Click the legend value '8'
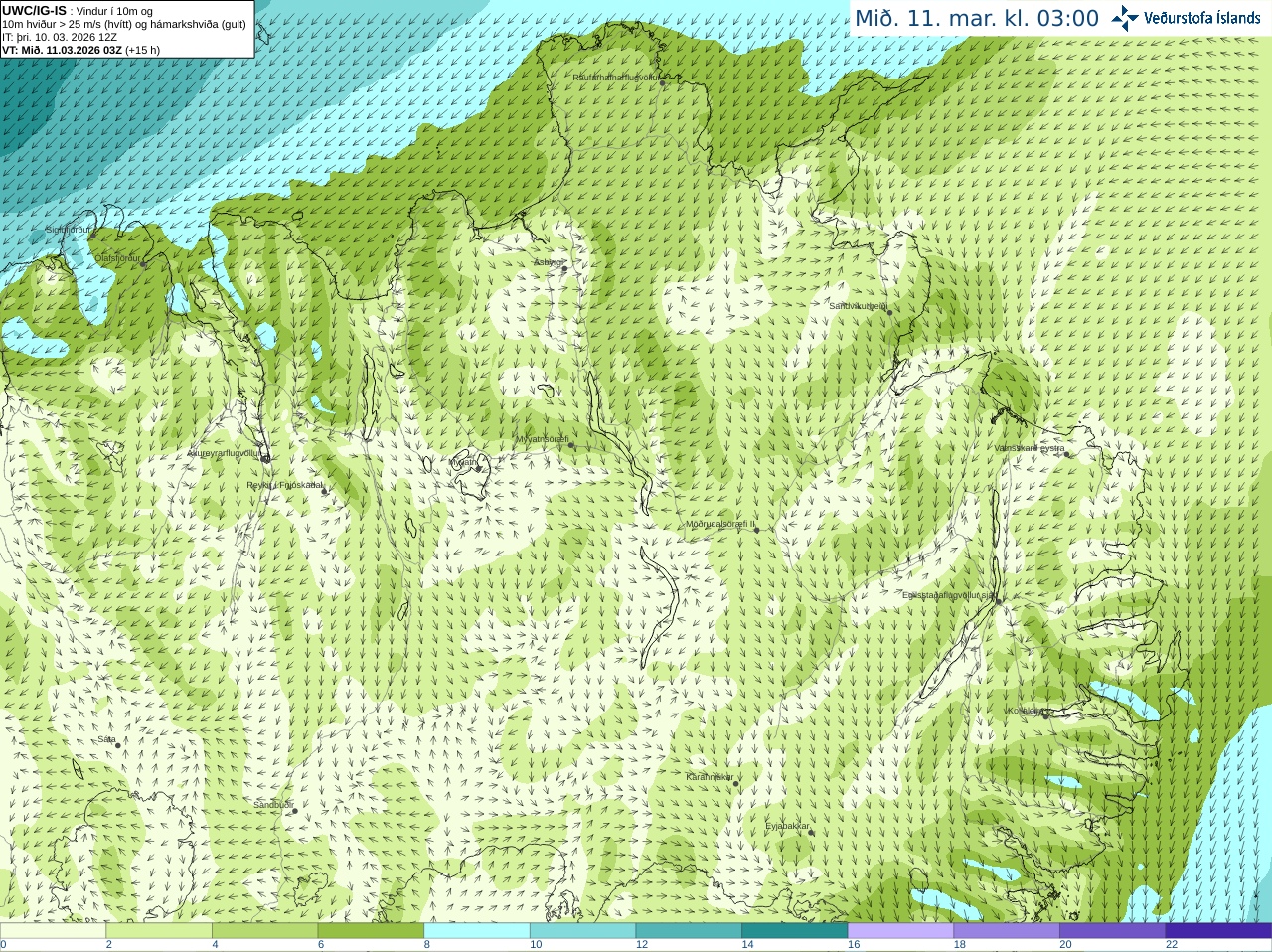Viewport: 1272px width, 952px height. click(427, 945)
